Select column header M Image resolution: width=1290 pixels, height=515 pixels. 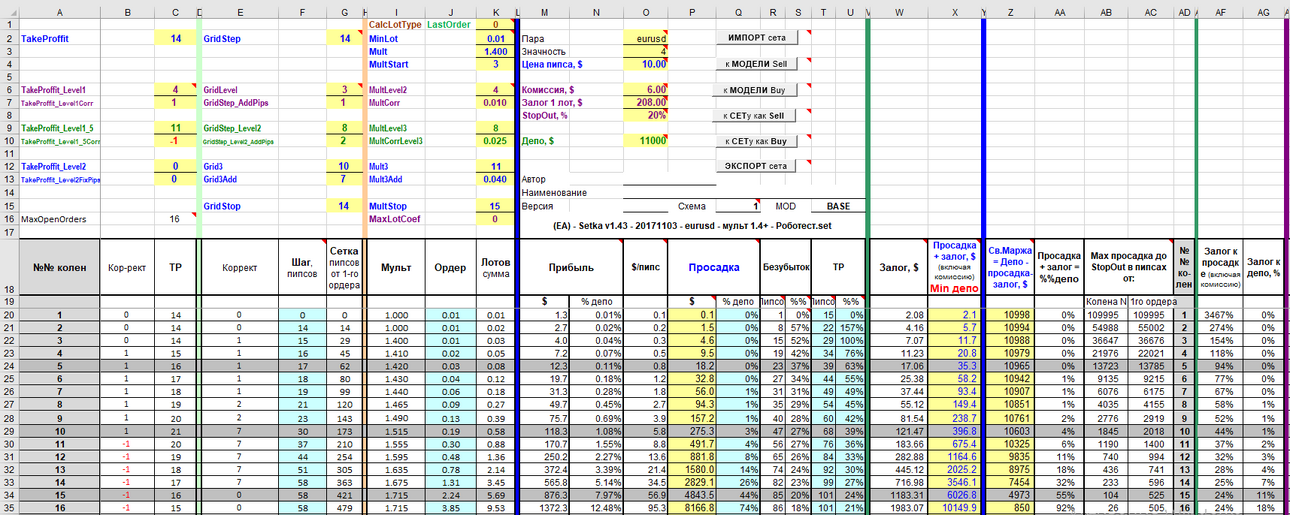(544, 11)
